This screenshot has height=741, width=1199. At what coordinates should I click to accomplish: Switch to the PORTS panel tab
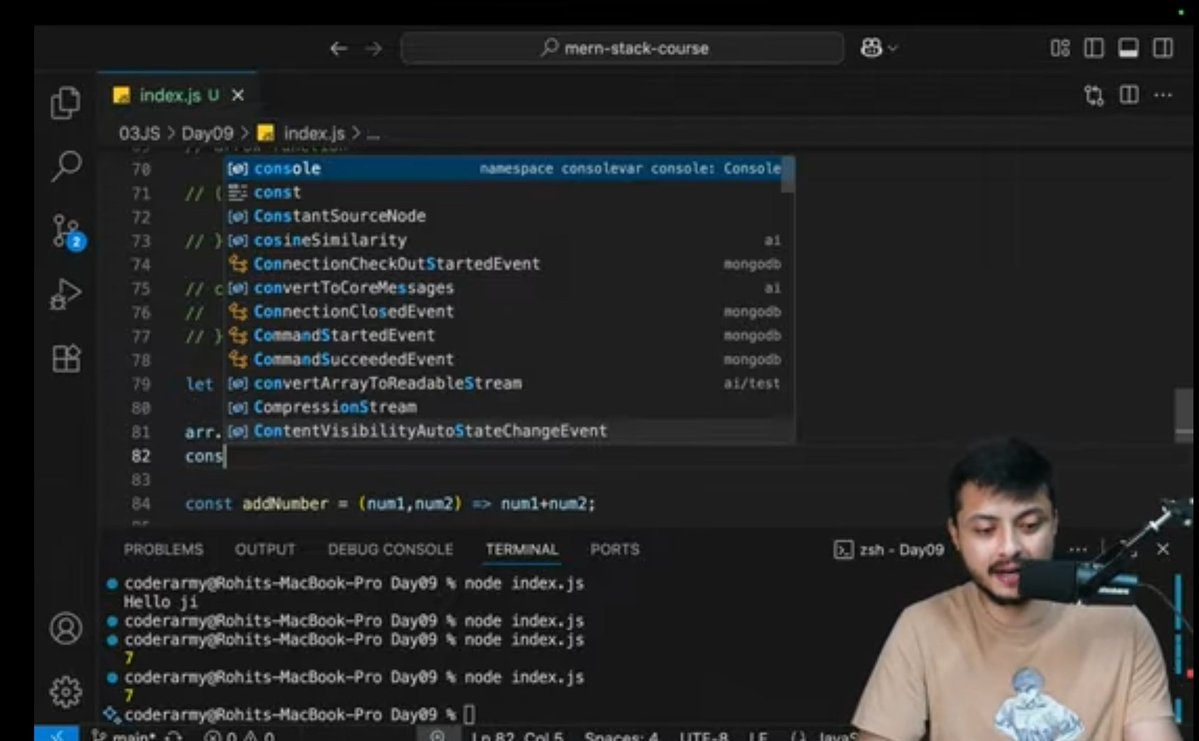(x=615, y=549)
